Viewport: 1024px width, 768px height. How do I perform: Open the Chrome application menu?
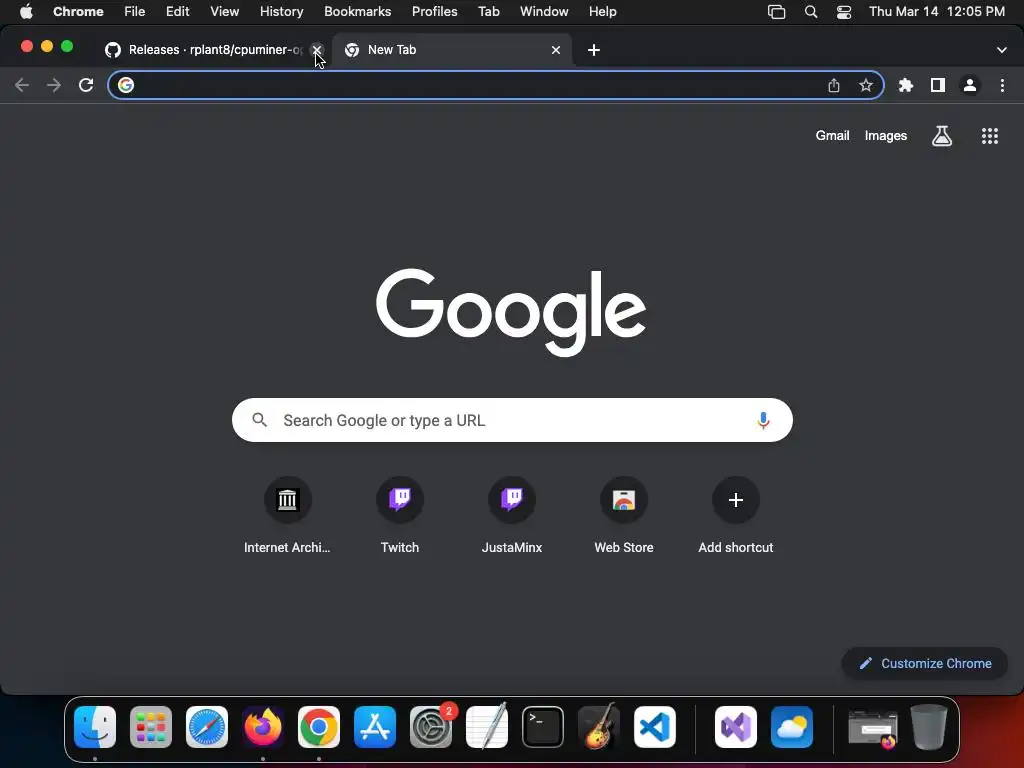pyautogui.click(x=78, y=12)
